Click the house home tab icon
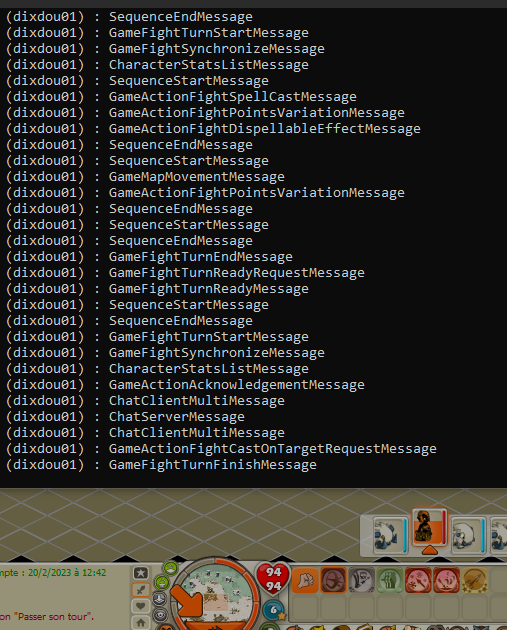The image size is (507, 630). pyautogui.click(x=141, y=623)
